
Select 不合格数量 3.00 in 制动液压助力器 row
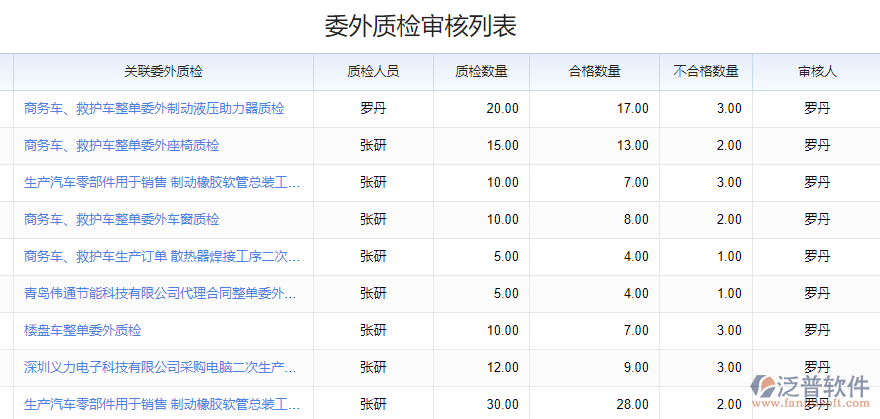730,108
